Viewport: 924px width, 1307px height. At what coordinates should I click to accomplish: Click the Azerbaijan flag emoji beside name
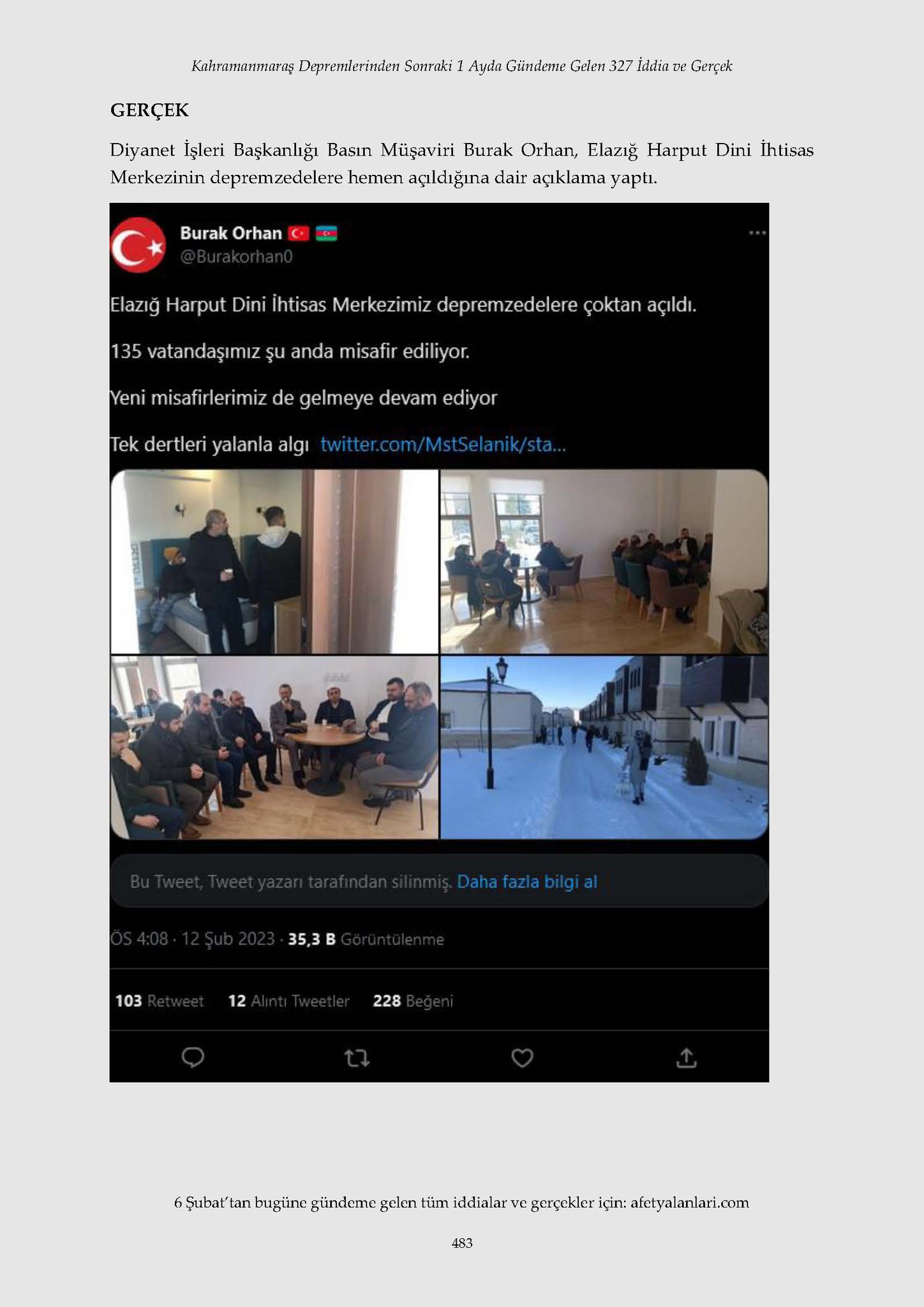[x=326, y=234]
